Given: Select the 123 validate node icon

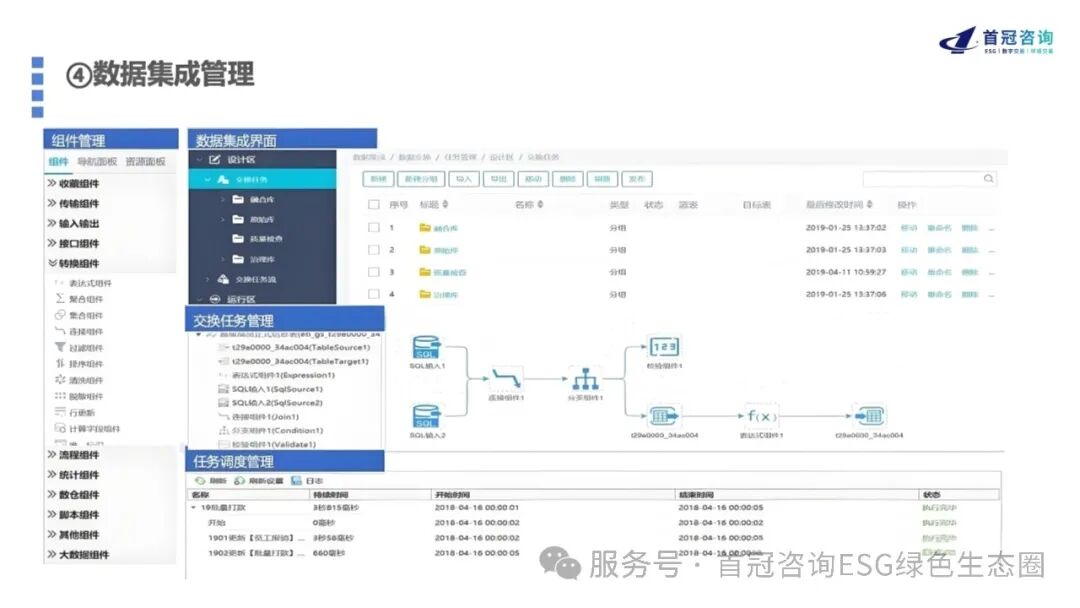Looking at the screenshot, I should 664,347.
